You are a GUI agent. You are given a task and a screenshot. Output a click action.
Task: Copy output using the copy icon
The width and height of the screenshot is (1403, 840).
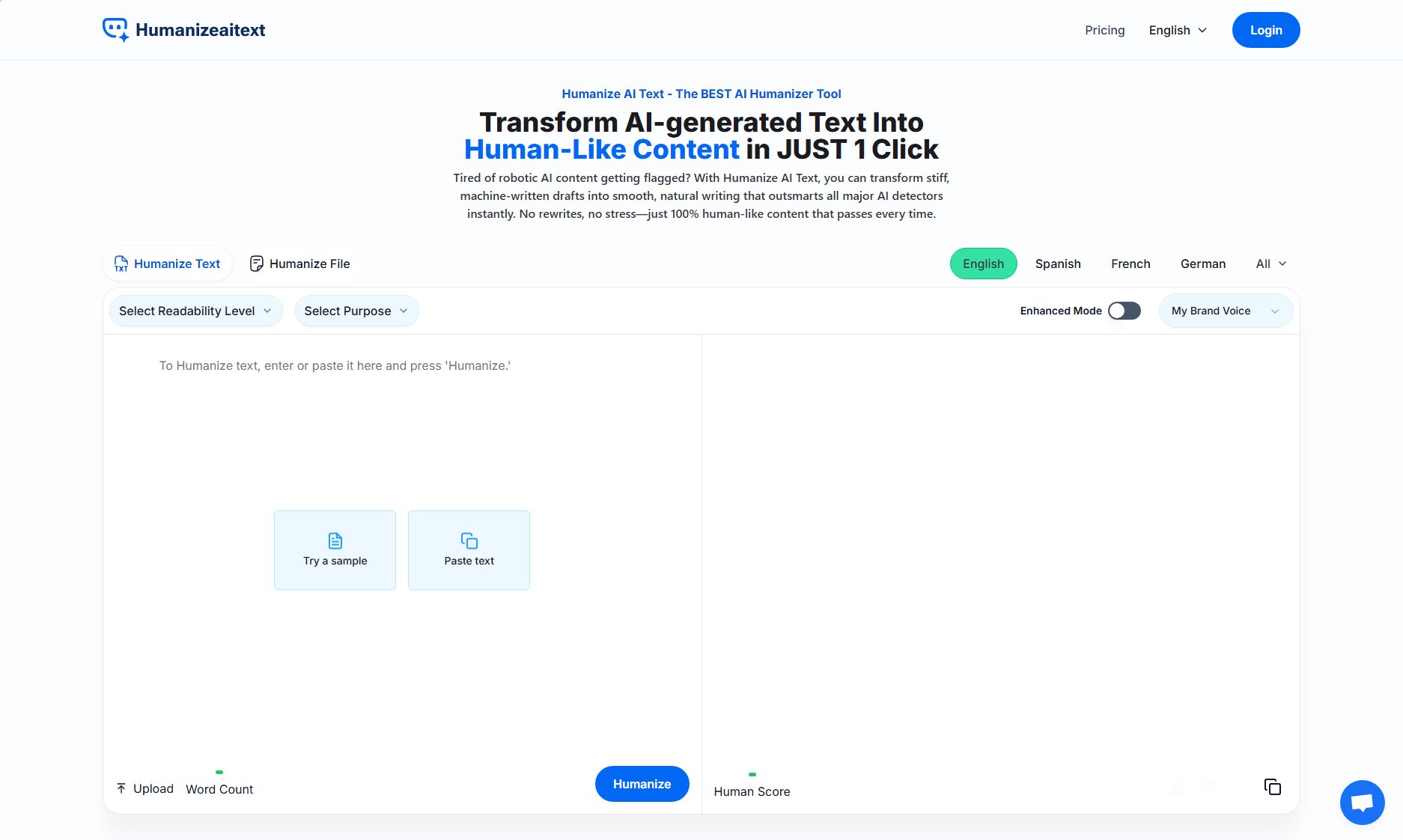pos(1272,787)
